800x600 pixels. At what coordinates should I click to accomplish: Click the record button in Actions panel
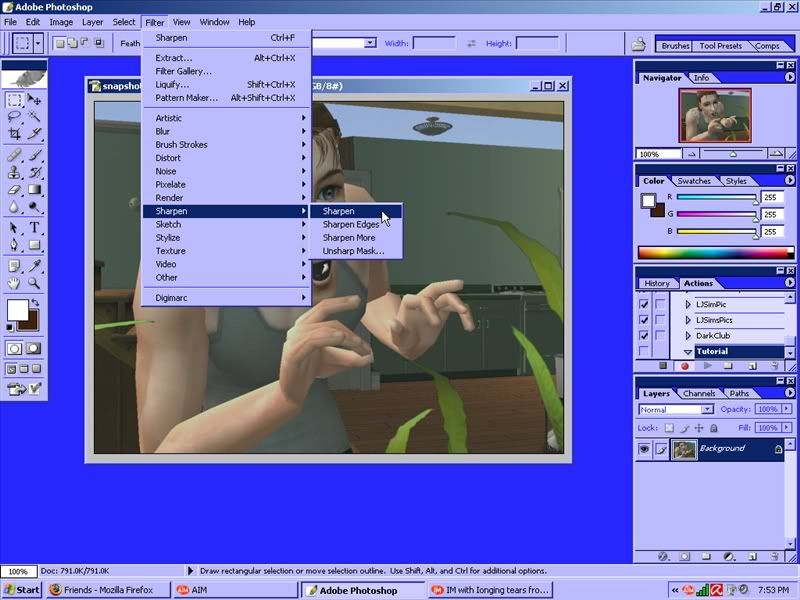(x=685, y=366)
